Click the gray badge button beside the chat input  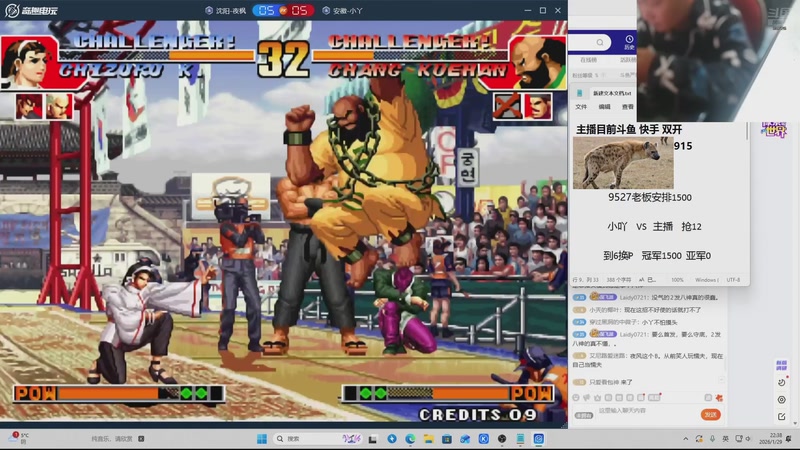(x=584, y=415)
